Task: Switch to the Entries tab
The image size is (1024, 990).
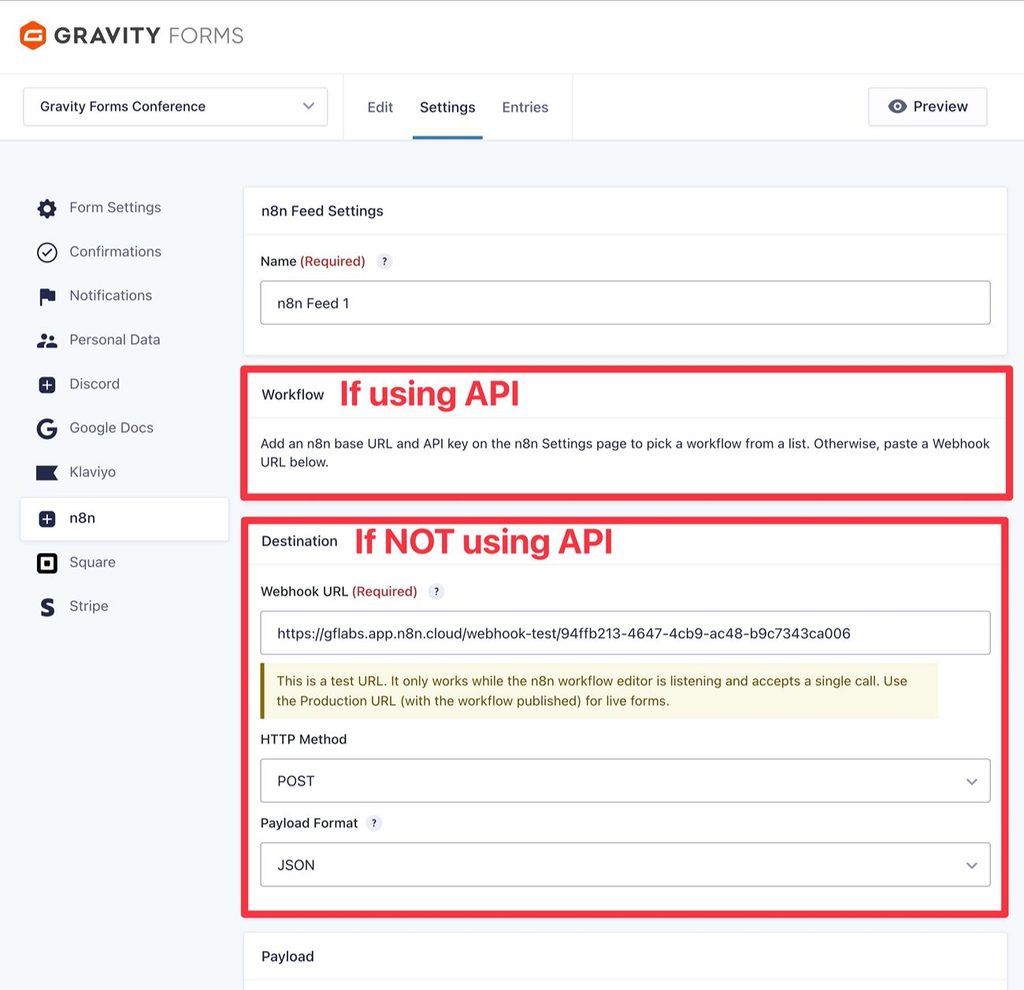Action: pyautogui.click(x=525, y=107)
